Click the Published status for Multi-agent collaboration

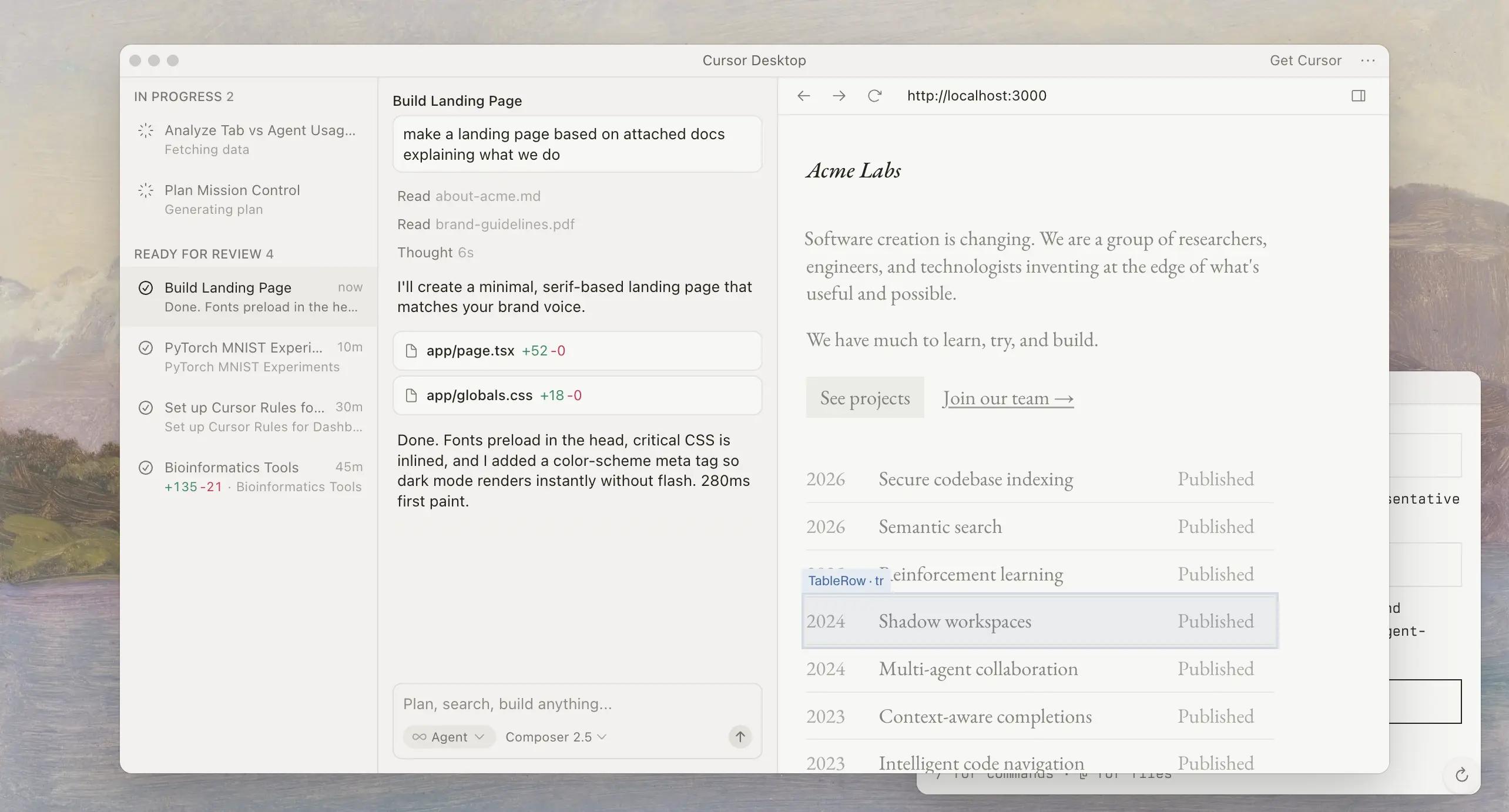coord(1216,669)
